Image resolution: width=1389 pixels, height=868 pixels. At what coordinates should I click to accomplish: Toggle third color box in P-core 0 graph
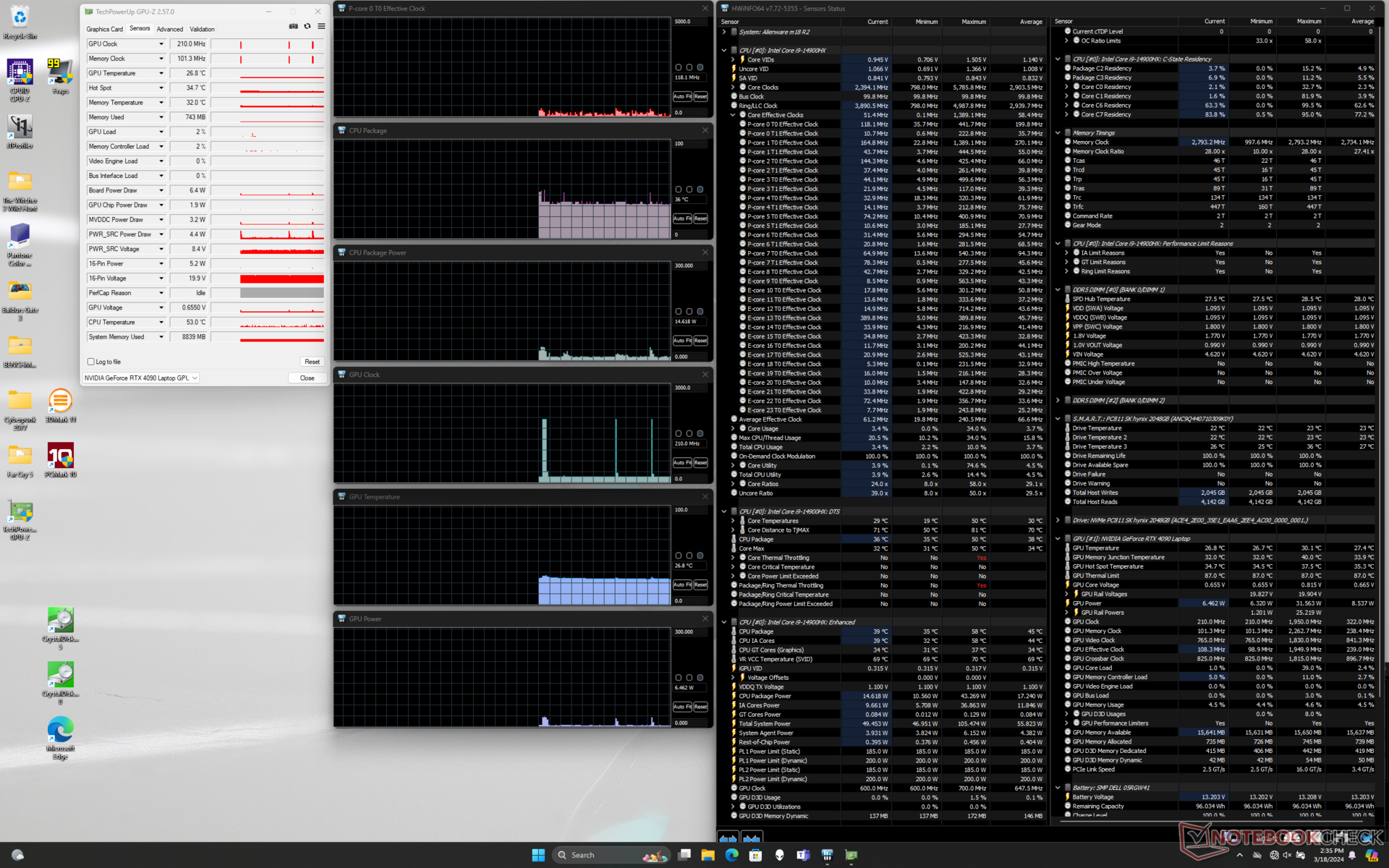700,67
